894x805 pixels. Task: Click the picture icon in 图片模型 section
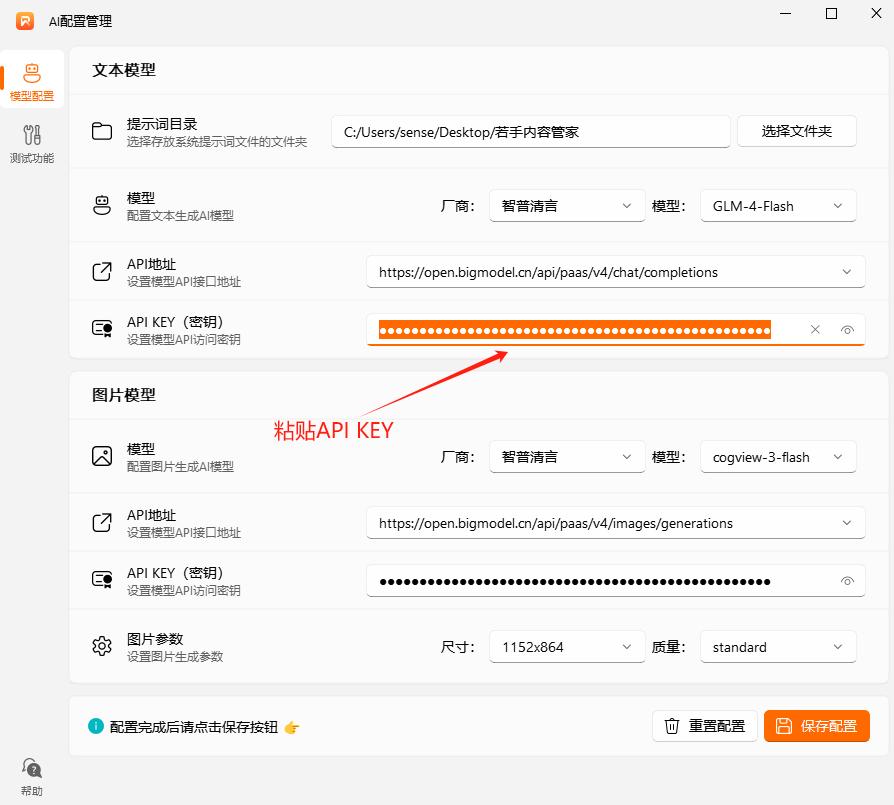(101, 456)
